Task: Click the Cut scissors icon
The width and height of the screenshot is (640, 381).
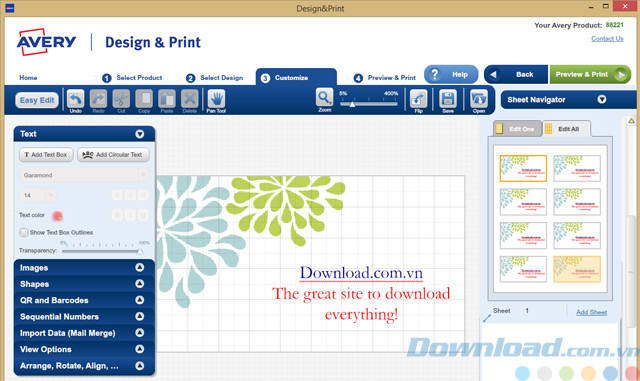Action: [x=121, y=99]
